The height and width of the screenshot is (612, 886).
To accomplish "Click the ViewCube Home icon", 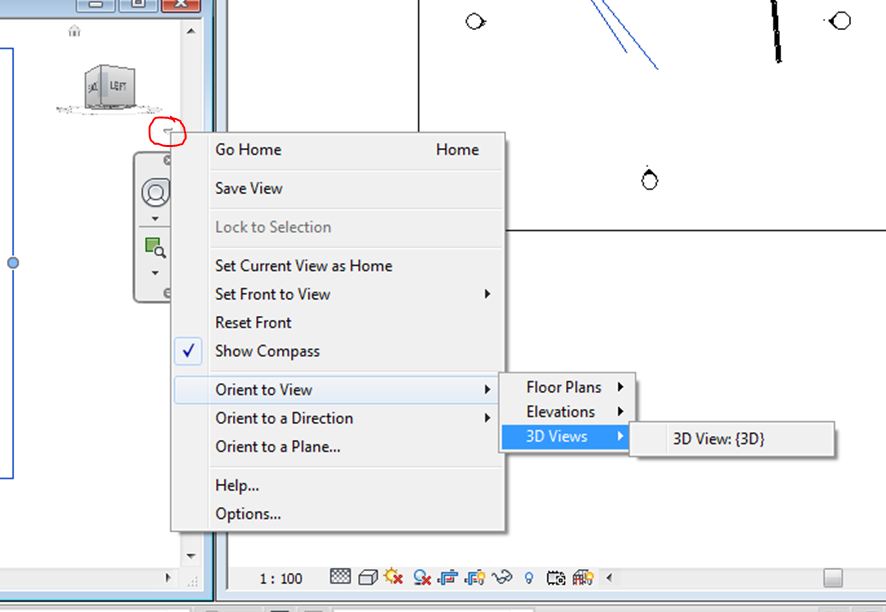I will click(x=74, y=31).
